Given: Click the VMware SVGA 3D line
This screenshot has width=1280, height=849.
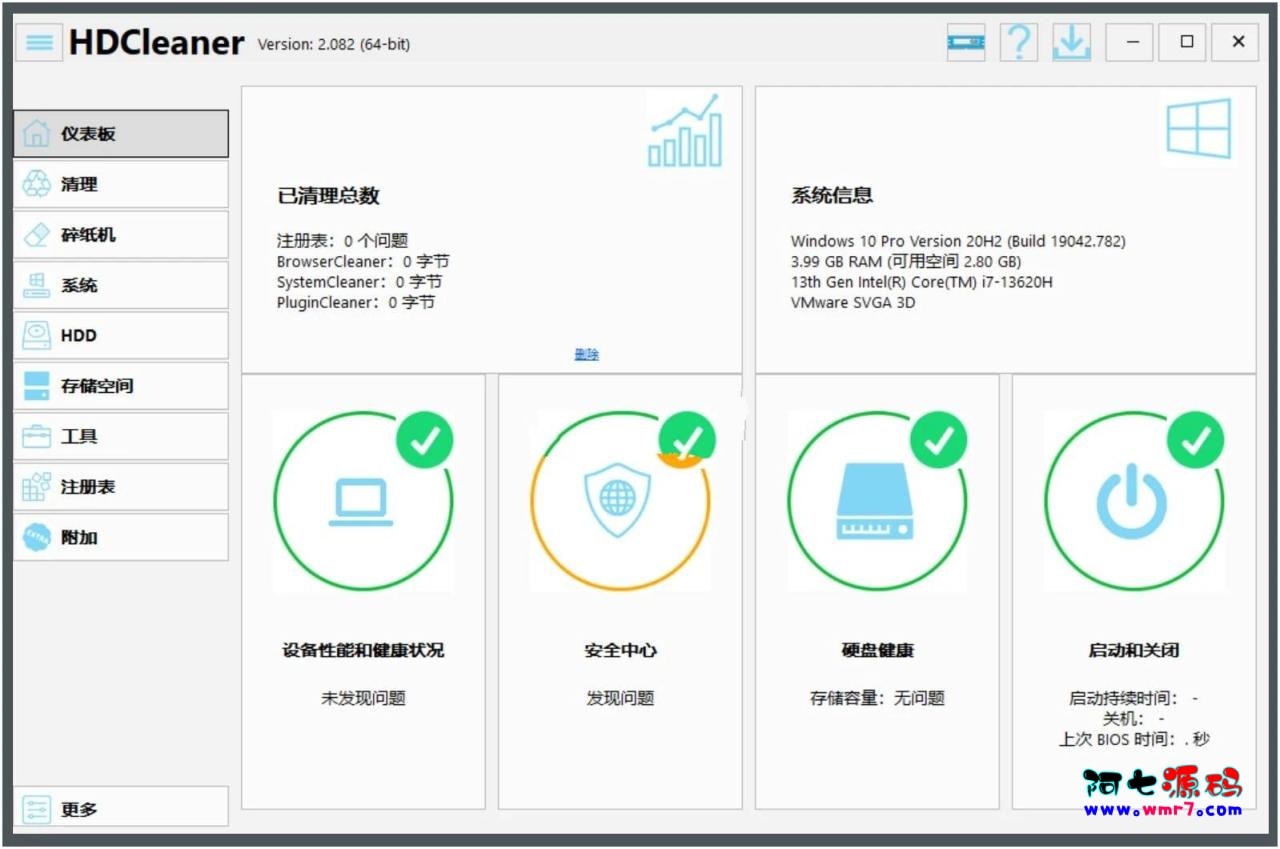Looking at the screenshot, I should (853, 302).
